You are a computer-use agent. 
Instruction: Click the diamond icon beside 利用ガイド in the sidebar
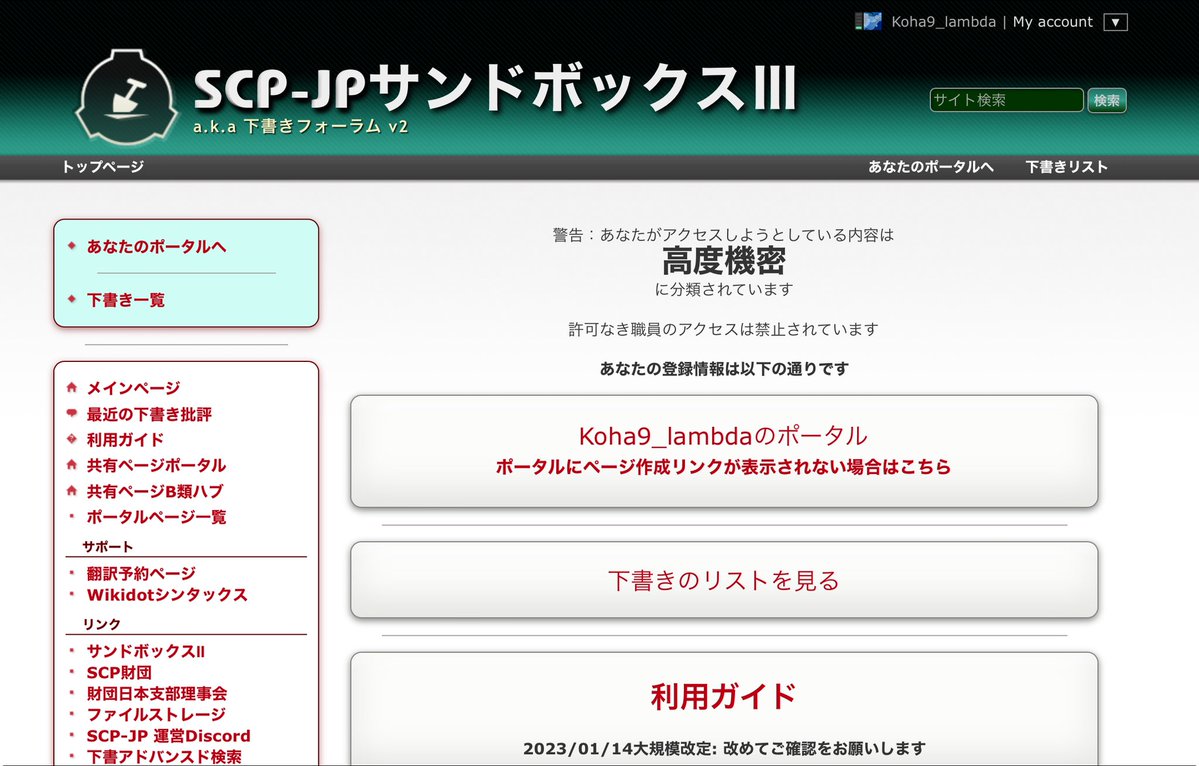72,439
